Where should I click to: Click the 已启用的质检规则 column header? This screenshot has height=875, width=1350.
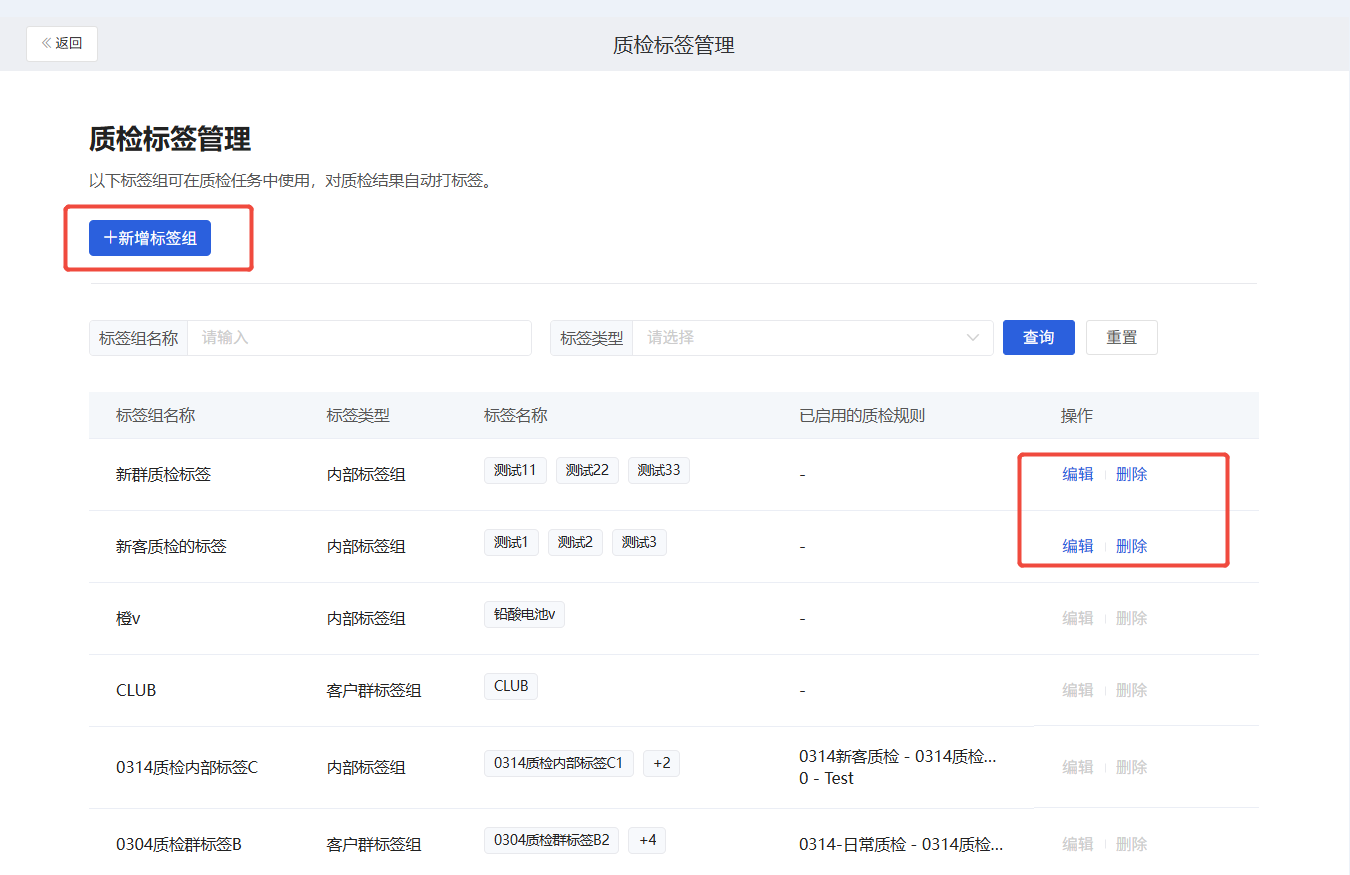[x=862, y=415]
